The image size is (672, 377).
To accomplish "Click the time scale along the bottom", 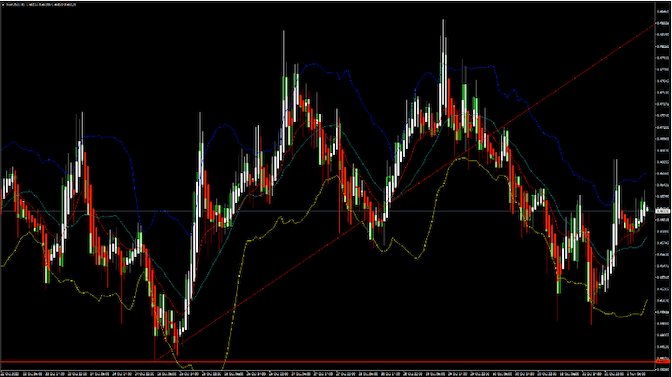I will [328, 374].
